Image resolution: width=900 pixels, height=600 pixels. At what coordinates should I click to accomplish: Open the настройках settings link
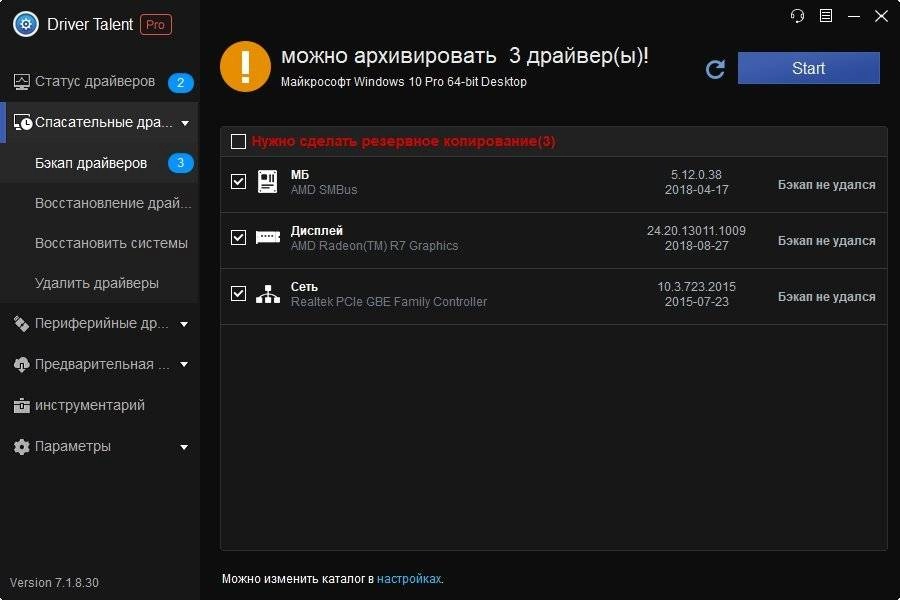click(409, 579)
